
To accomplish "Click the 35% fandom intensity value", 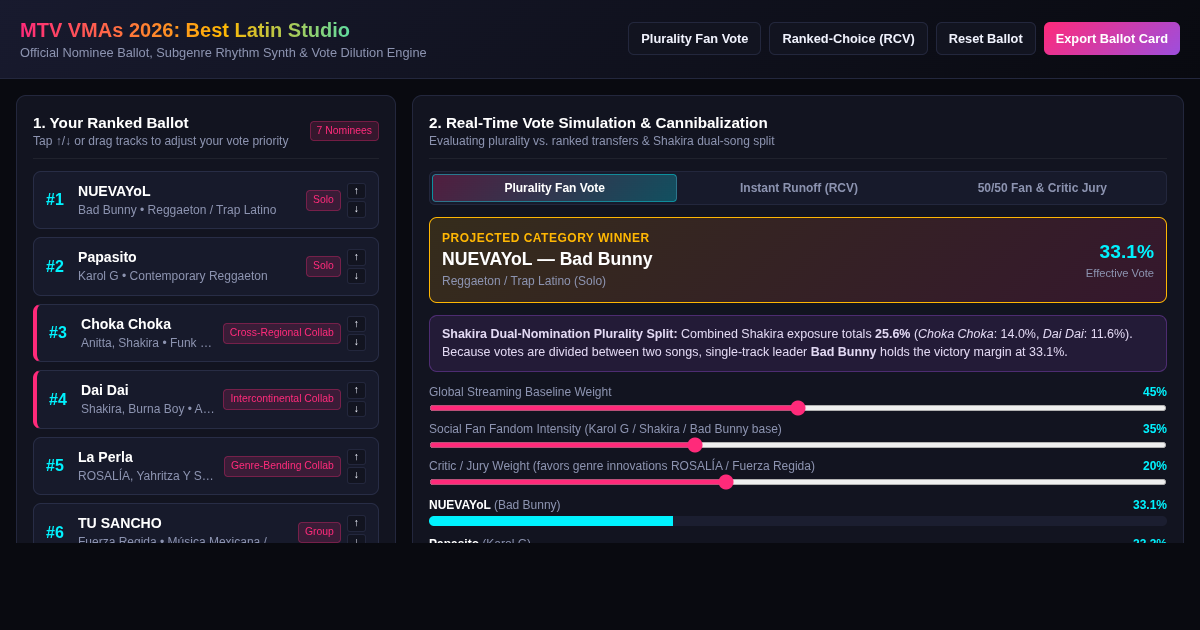I will tap(1155, 429).
